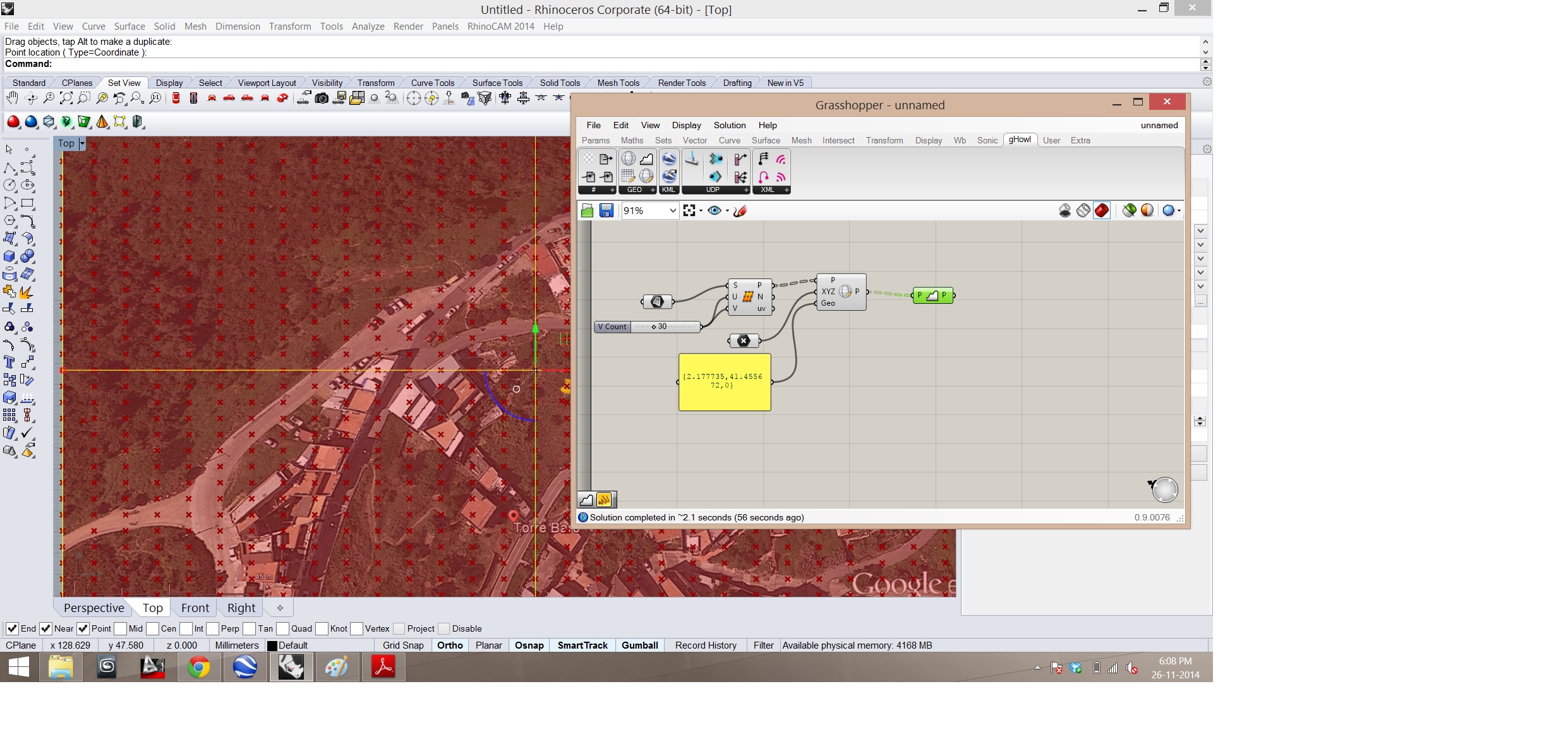The image size is (1568, 732).
Task: Select the Pan view hand tool
Action: coord(11,98)
